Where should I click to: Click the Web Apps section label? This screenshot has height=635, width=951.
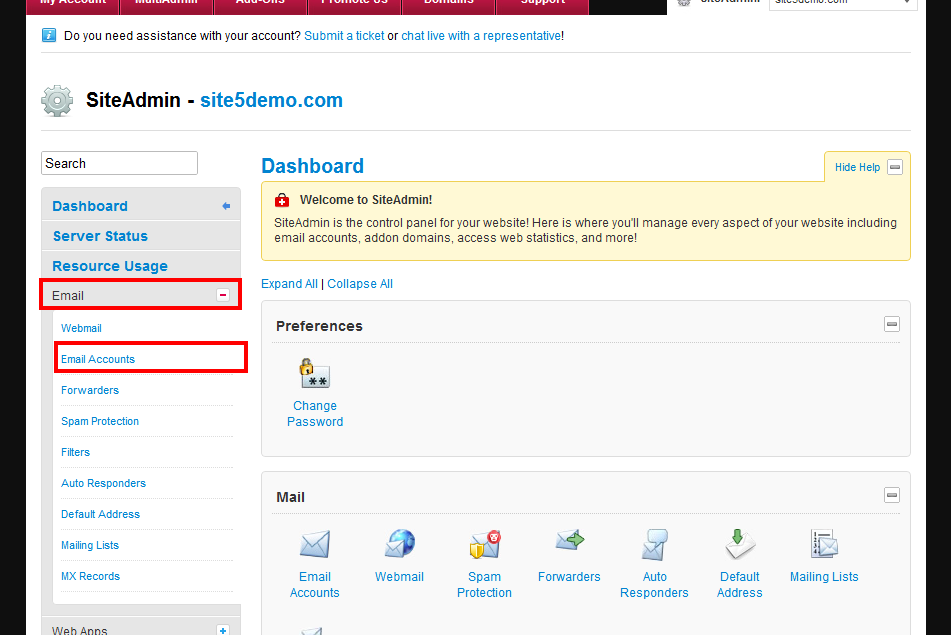79,630
